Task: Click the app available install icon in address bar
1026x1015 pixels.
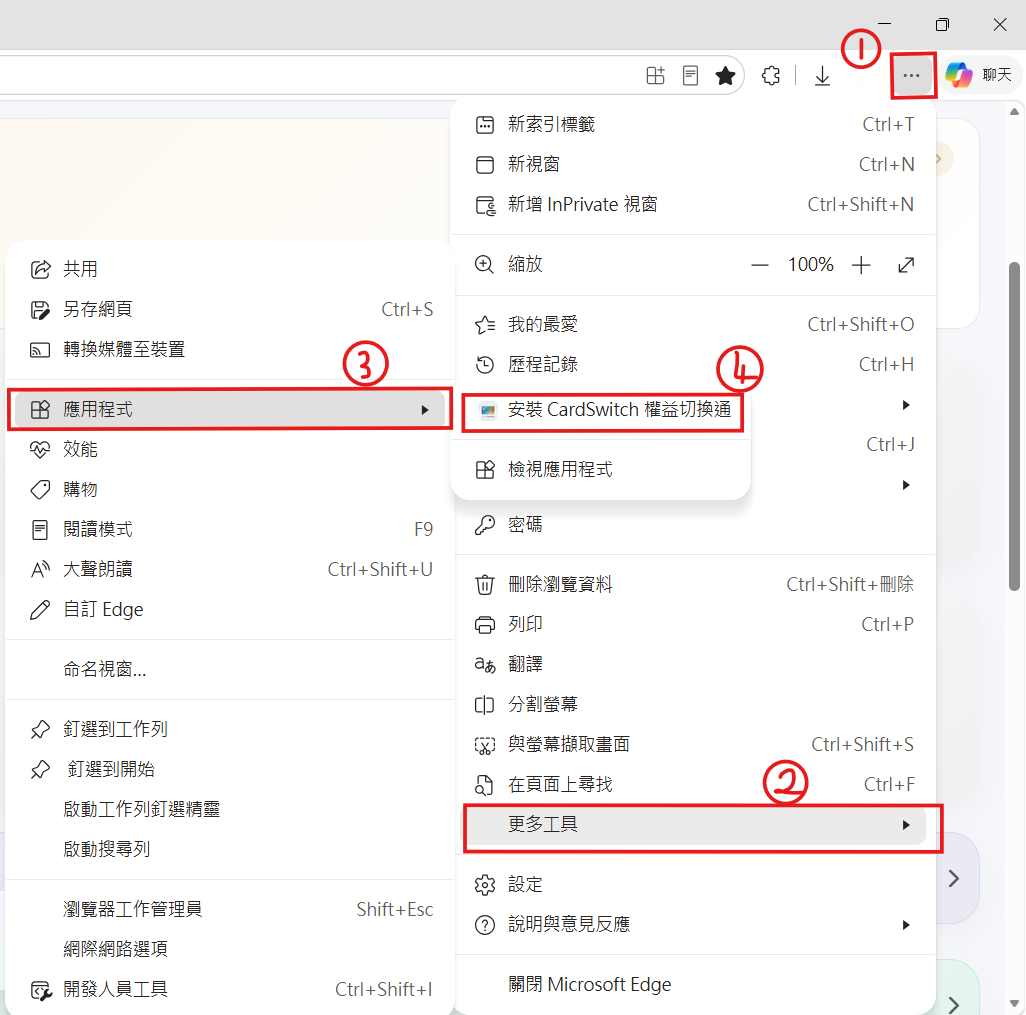Action: click(x=655, y=76)
